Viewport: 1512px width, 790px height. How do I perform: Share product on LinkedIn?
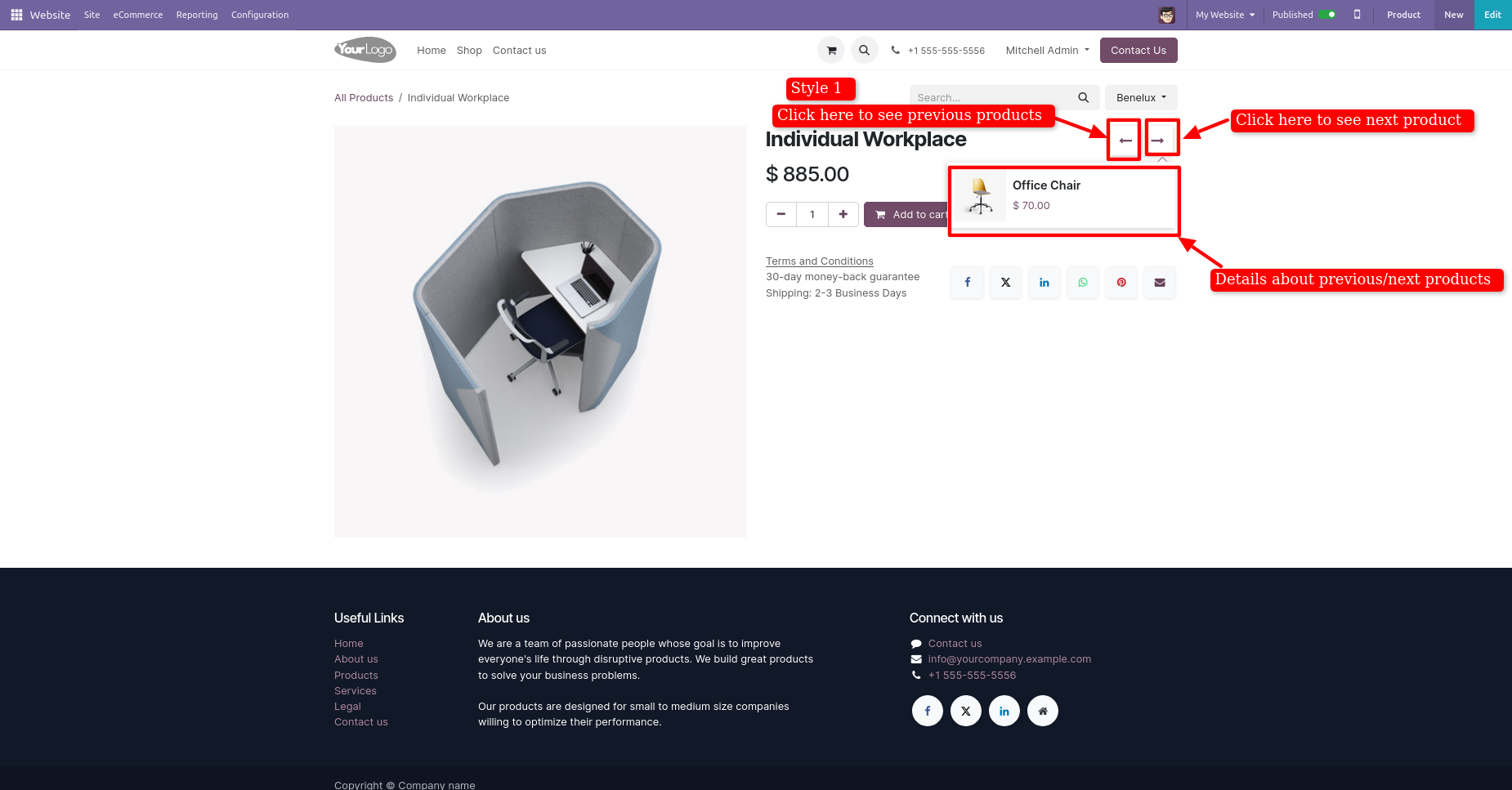(1044, 282)
